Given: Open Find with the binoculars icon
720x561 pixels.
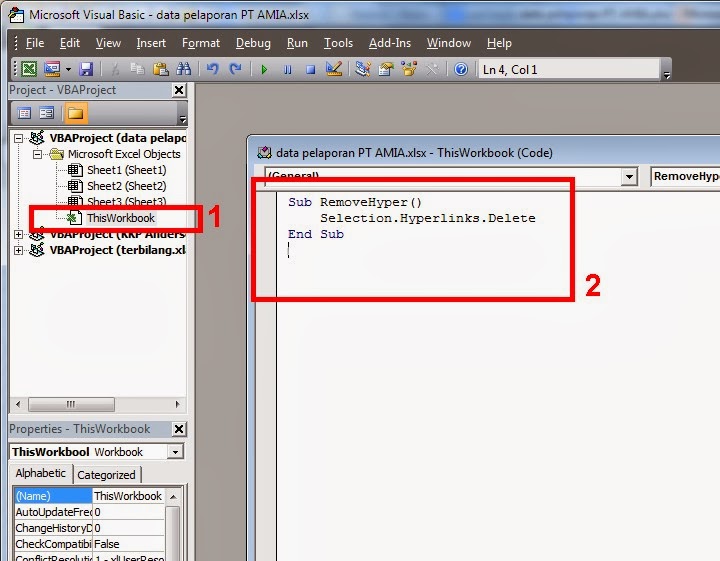Looking at the screenshot, I should click(183, 69).
